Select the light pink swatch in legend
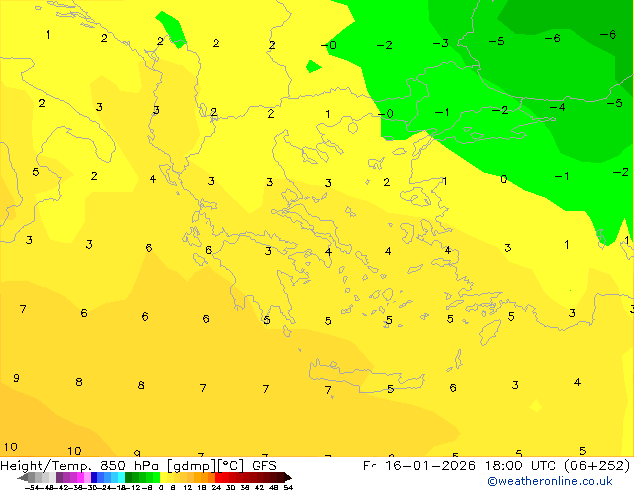 [87, 477]
